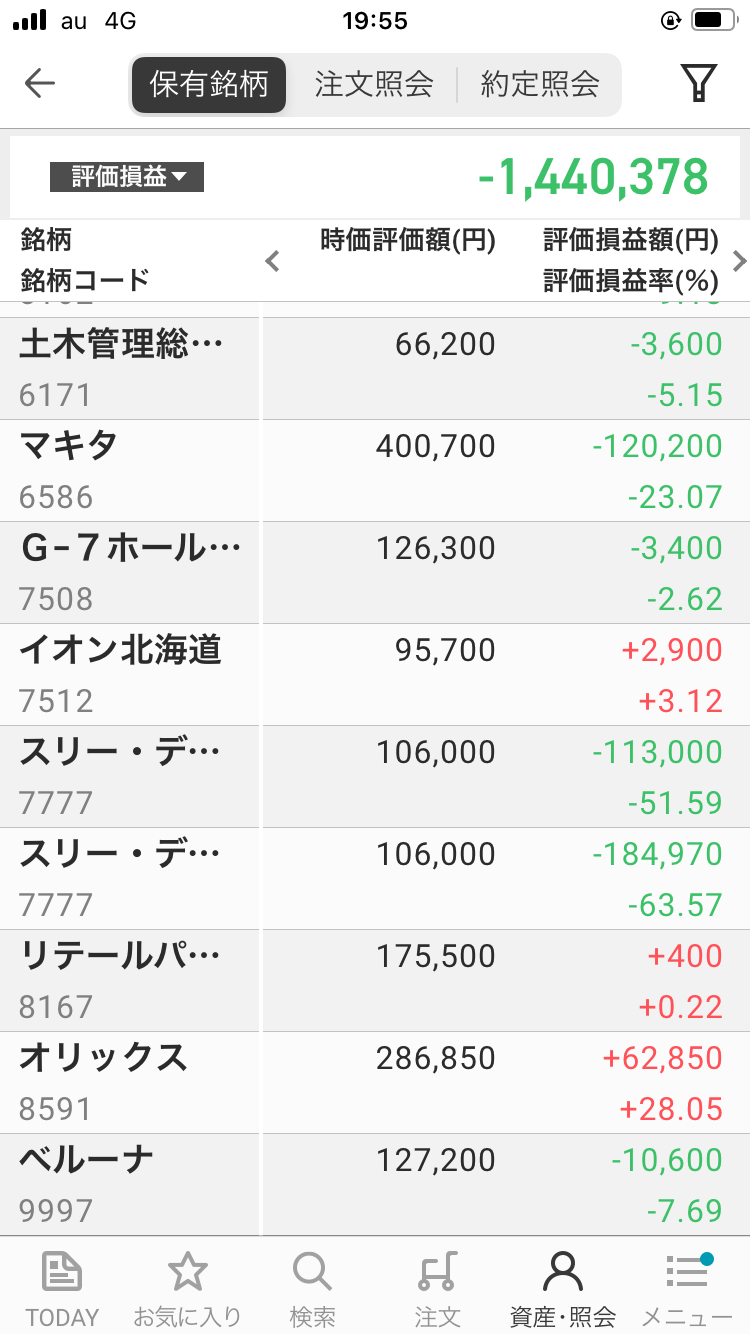Open the filter funnel icon
This screenshot has height=1334, width=750.
tap(699, 84)
